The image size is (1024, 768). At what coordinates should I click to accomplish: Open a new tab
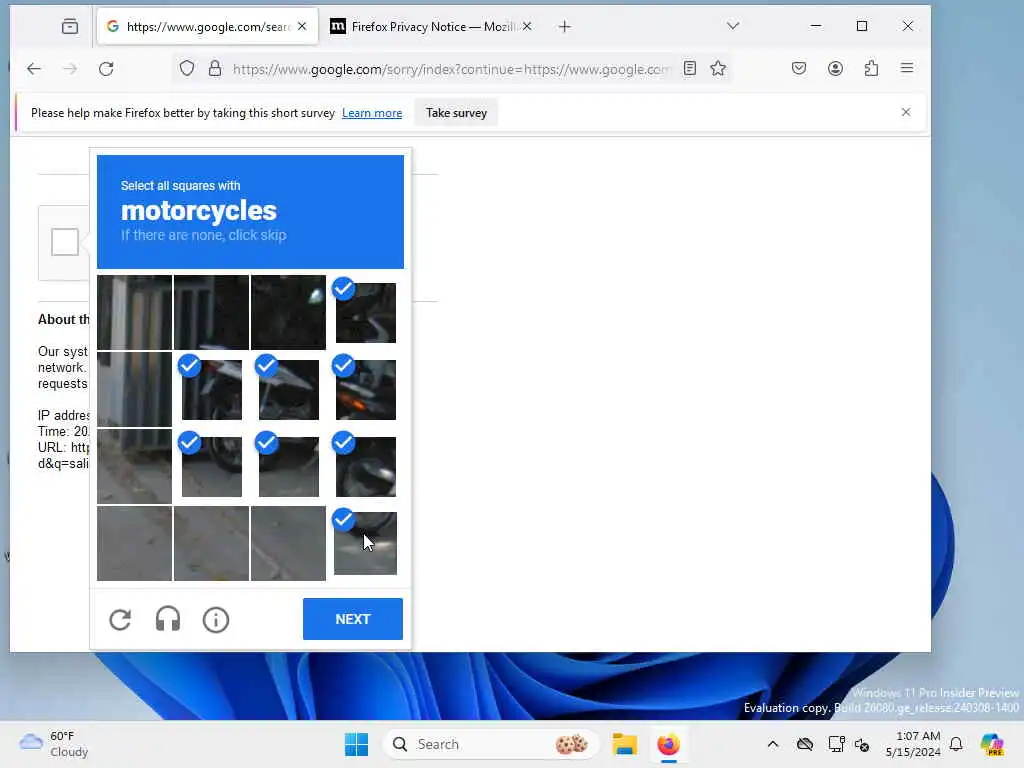[x=565, y=27]
